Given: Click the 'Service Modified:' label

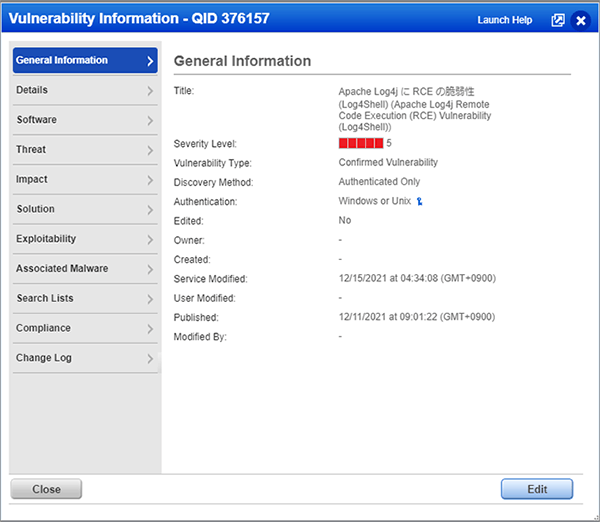Looking at the screenshot, I should tap(210, 279).
